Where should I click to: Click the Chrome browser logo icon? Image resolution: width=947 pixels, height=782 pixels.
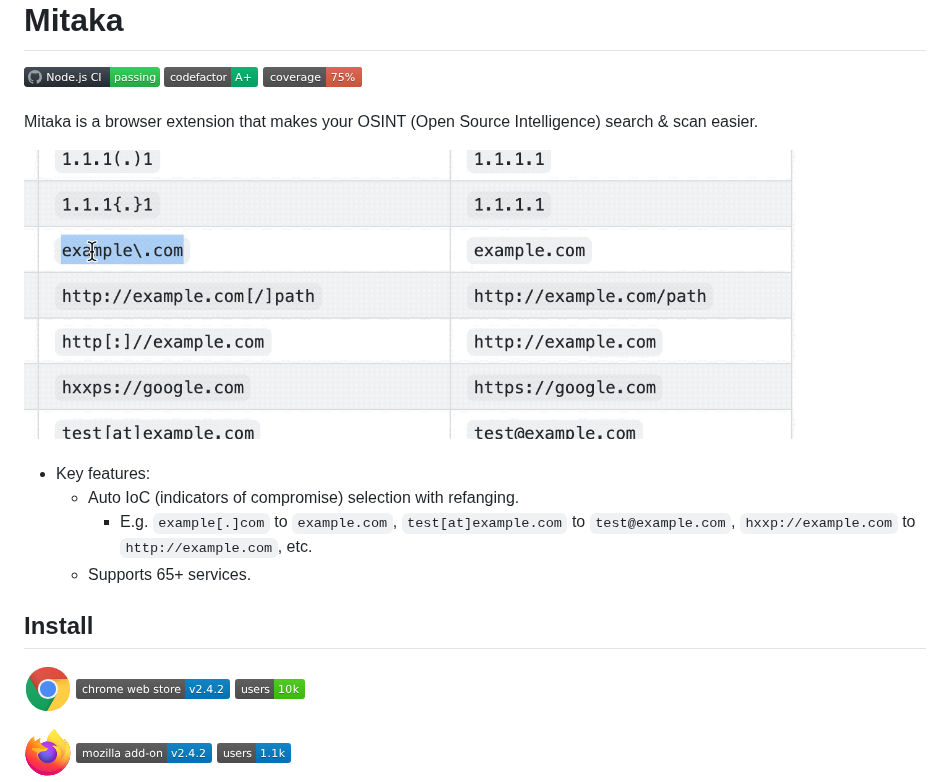[x=48, y=689]
